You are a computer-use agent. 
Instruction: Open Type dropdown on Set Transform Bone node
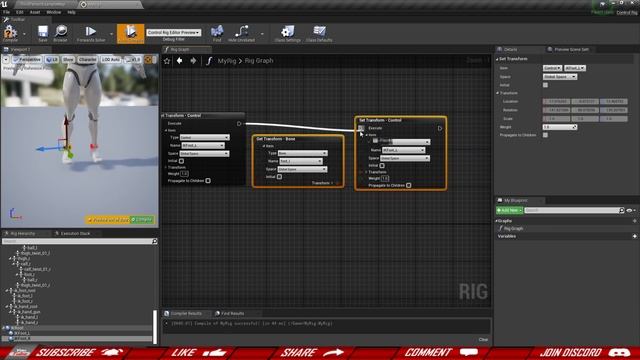click(x=302, y=153)
